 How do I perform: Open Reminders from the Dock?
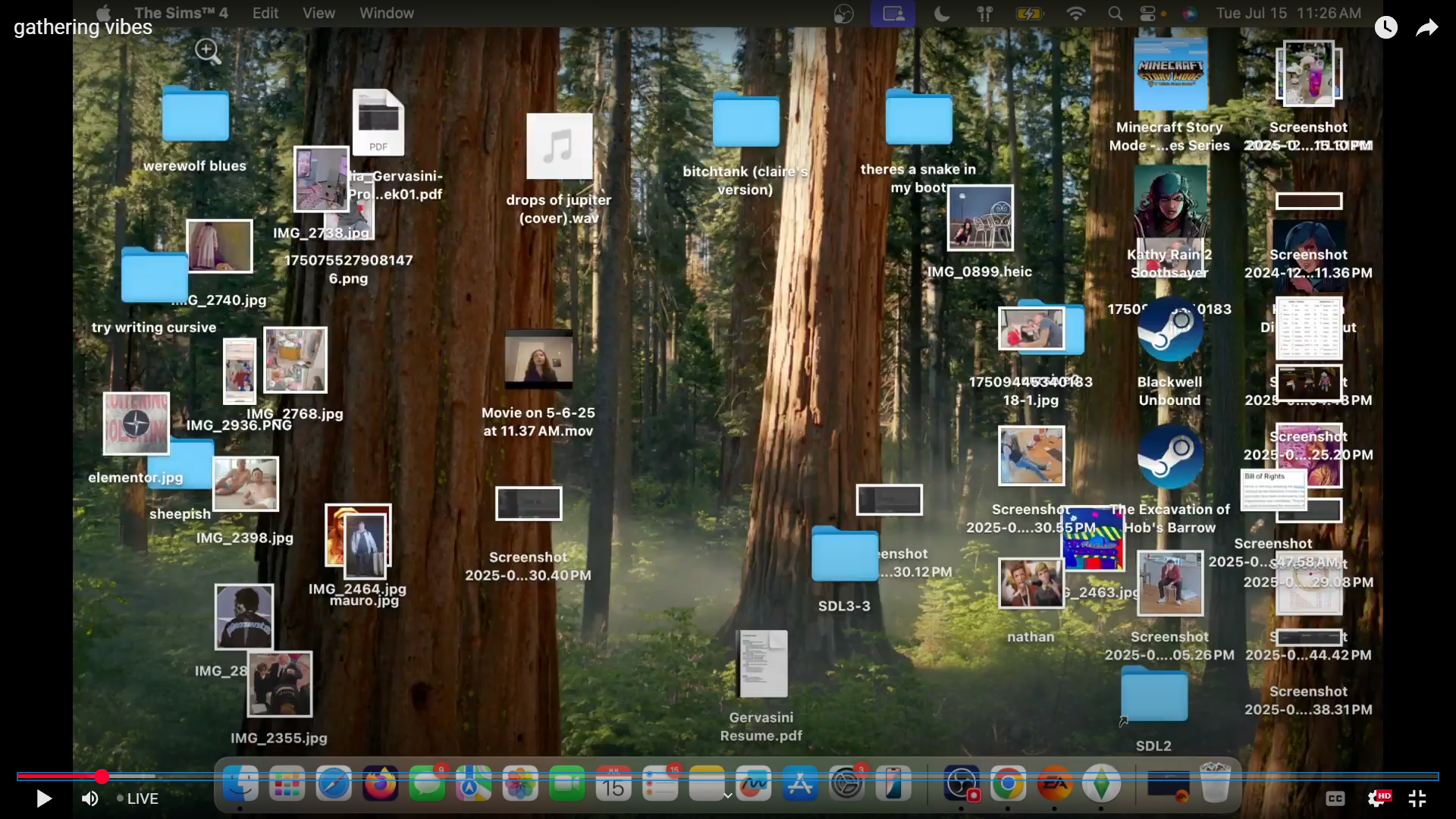tap(661, 784)
